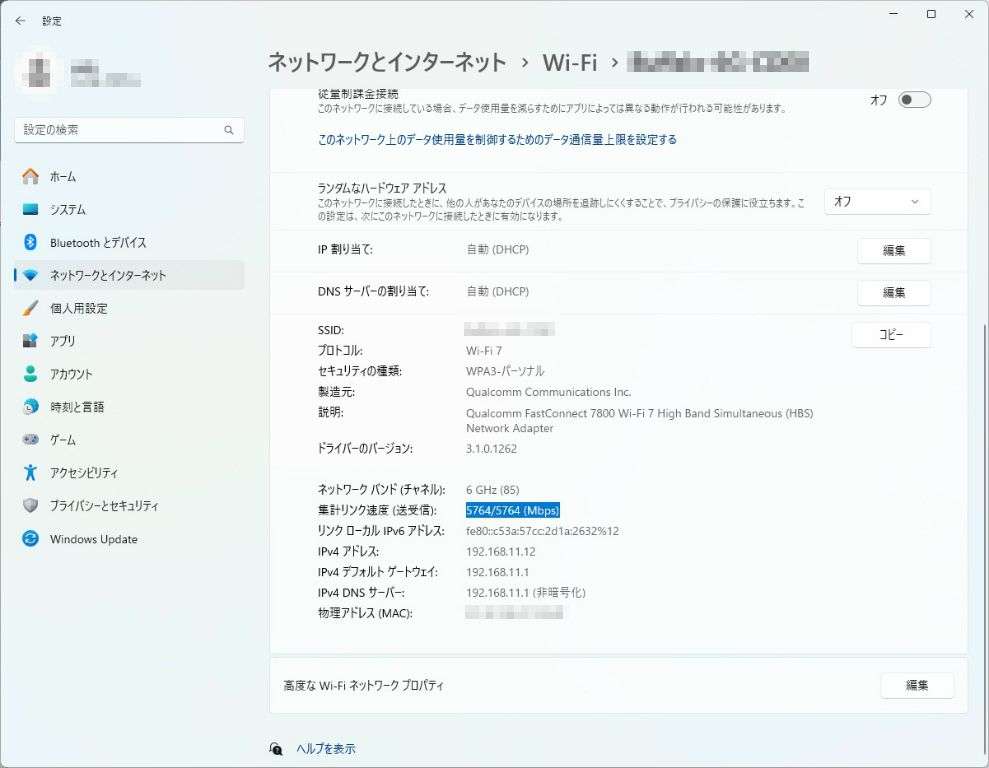Screen dimensions: 989x768
Task: Click Edit button for DNS server assignment
Action: coord(893,293)
